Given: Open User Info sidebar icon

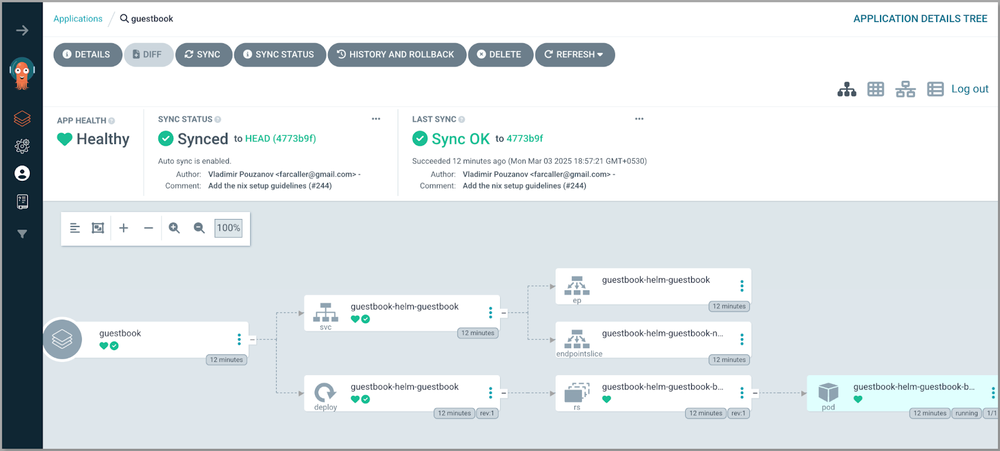Looking at the screenshot, I should click(22, 173).
